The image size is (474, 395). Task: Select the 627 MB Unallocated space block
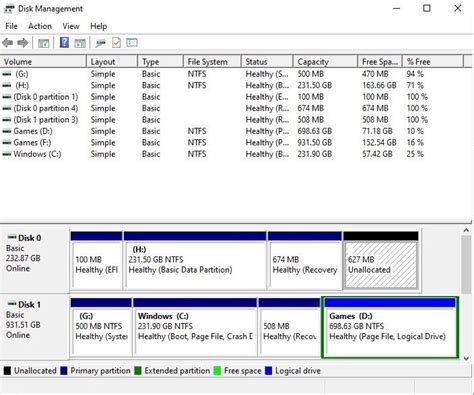point(381,261)
